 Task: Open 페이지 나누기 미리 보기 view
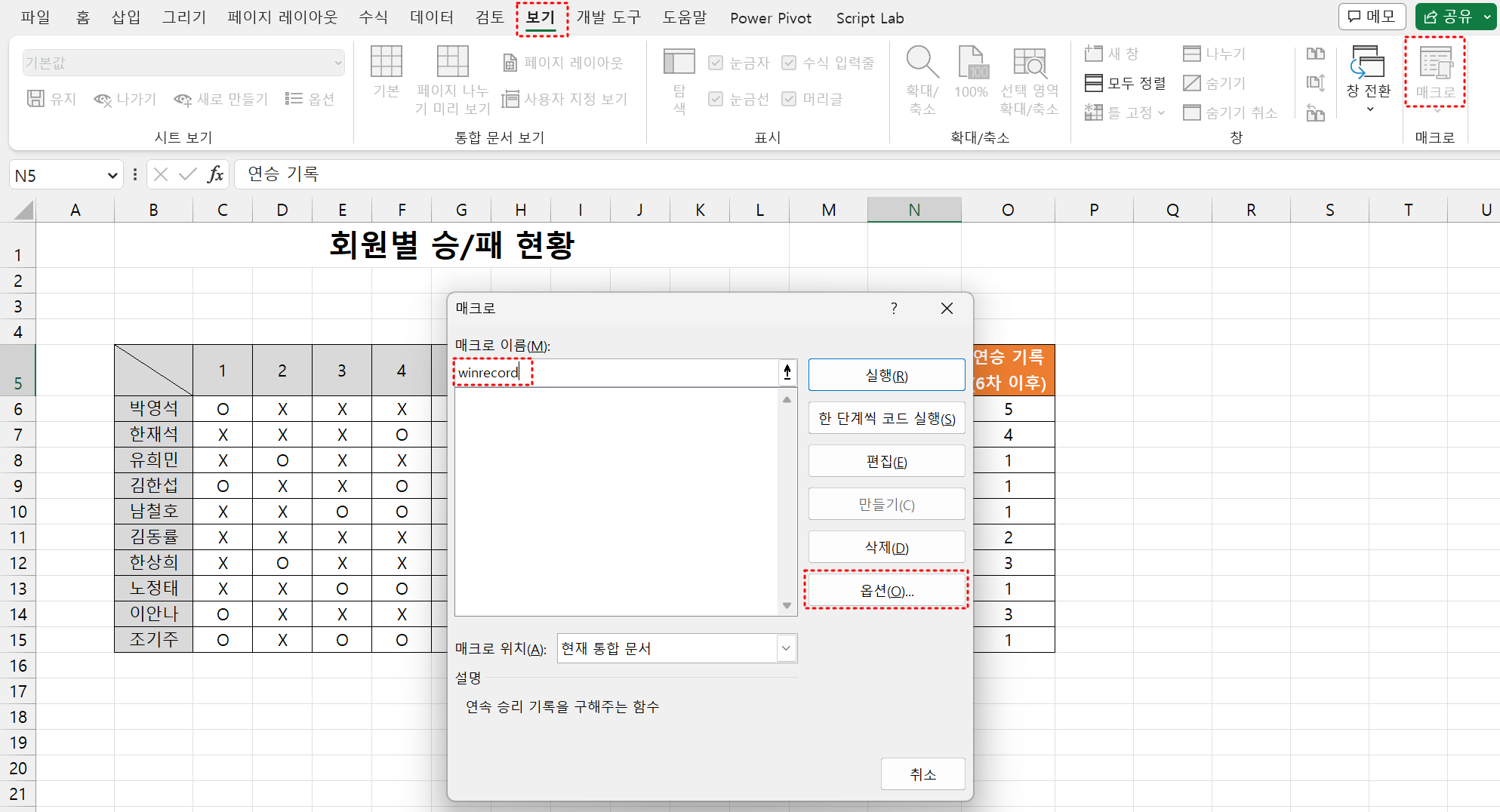(x=453, y=80)
